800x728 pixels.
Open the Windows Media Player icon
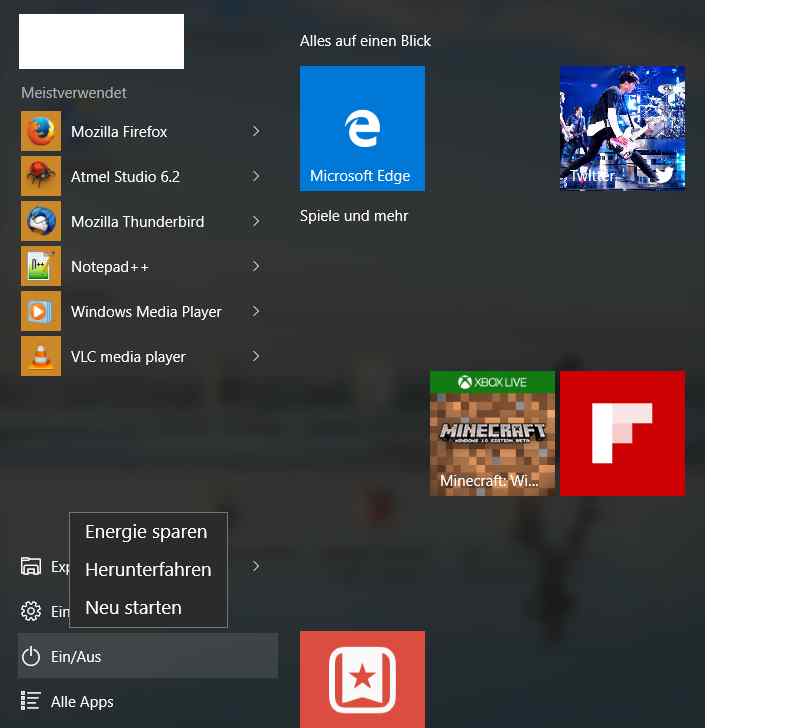tap(41, 311)
